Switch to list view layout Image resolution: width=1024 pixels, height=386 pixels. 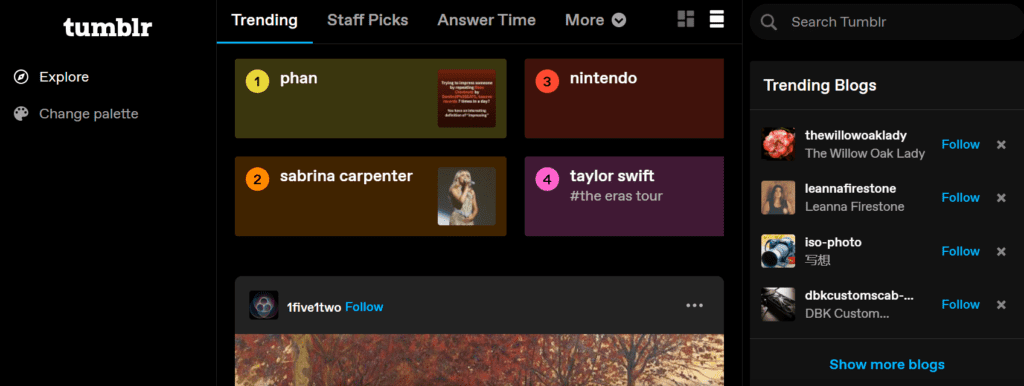717,20
